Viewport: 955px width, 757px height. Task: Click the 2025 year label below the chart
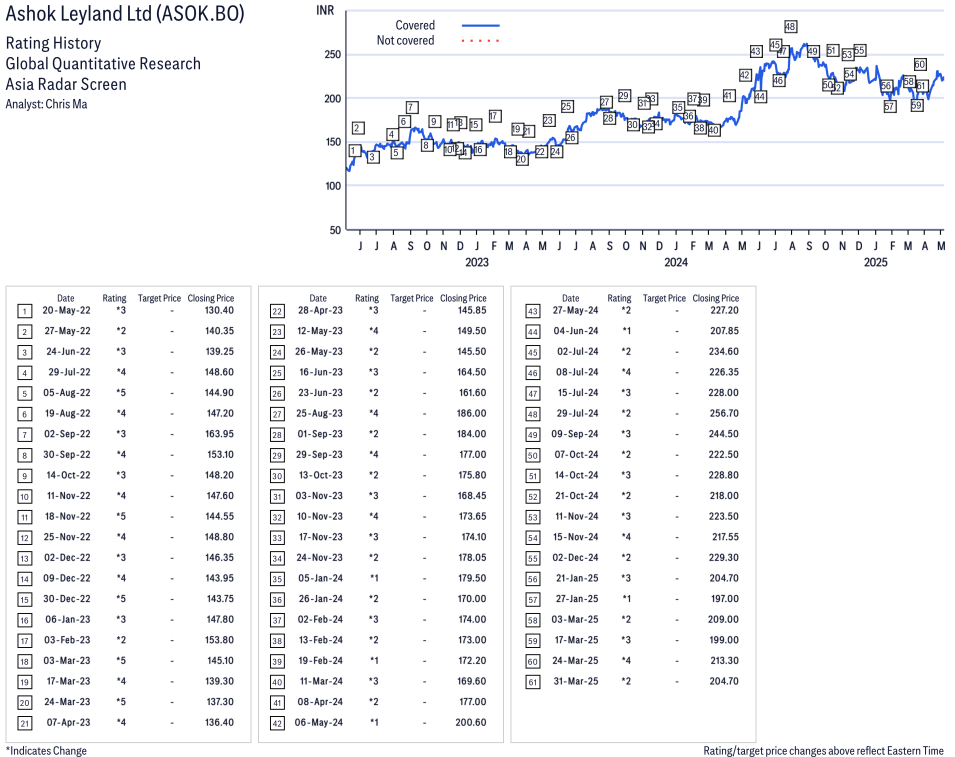point(876,262)
